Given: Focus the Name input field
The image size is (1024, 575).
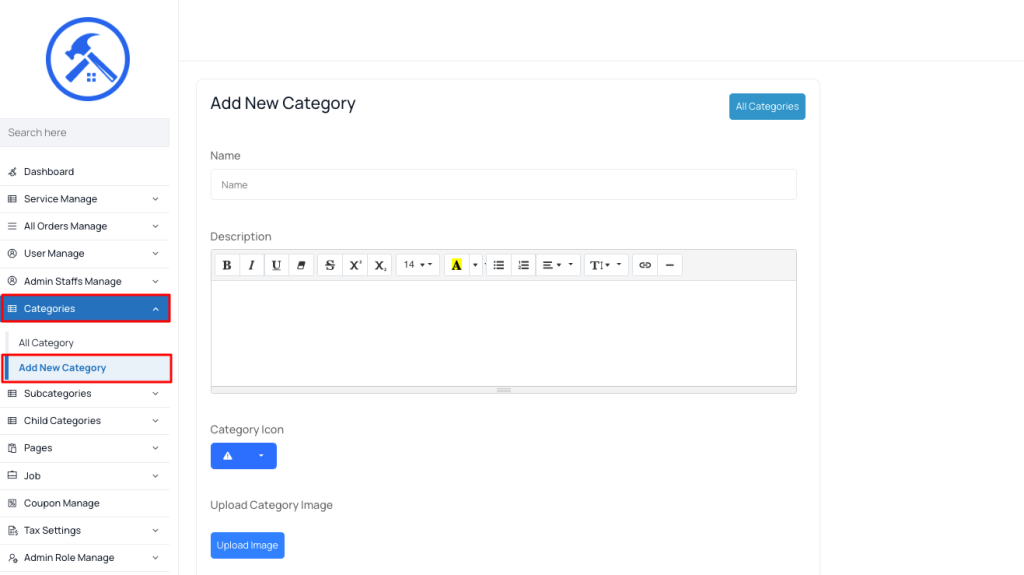Looking at the screenshot, I should (504, 185).
